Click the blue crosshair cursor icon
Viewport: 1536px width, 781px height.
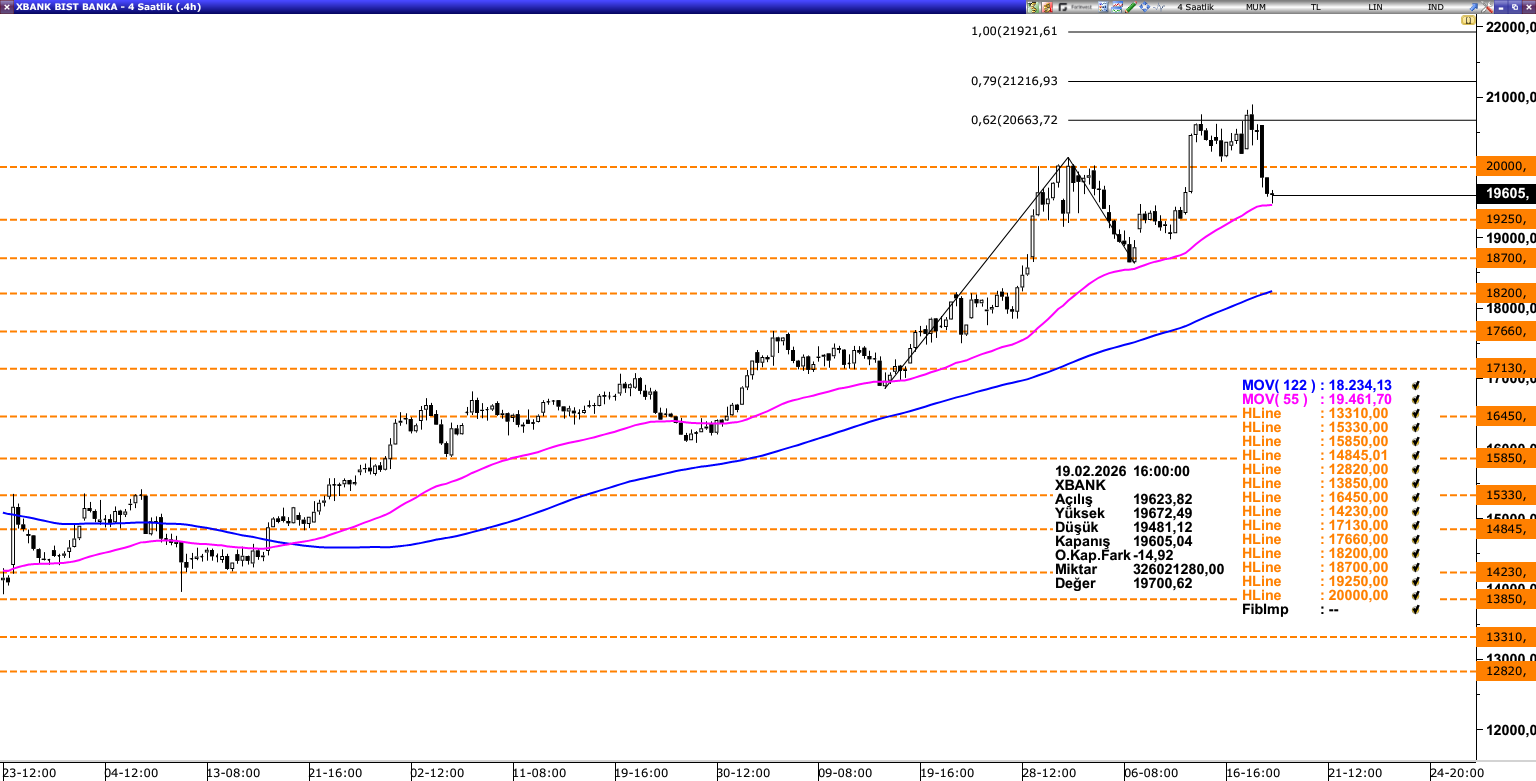(x=1144, y=7)
